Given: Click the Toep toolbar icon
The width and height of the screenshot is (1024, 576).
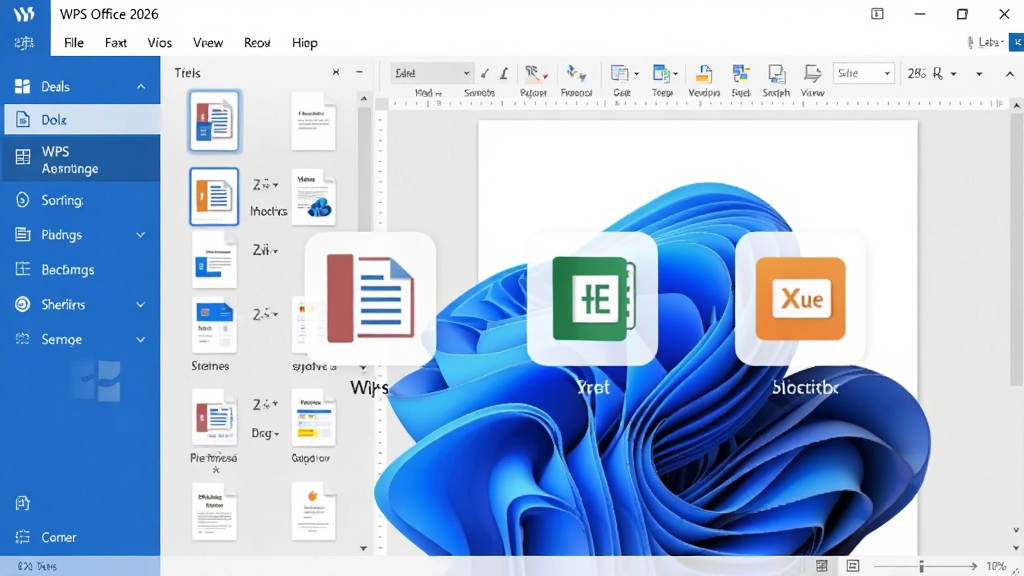Looking at the screenshot, I should (x=662, y=74).
